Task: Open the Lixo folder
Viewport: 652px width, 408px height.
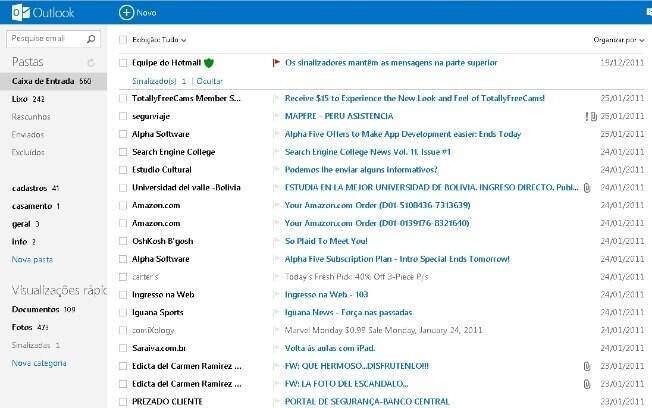Action: tap(28, 99)
